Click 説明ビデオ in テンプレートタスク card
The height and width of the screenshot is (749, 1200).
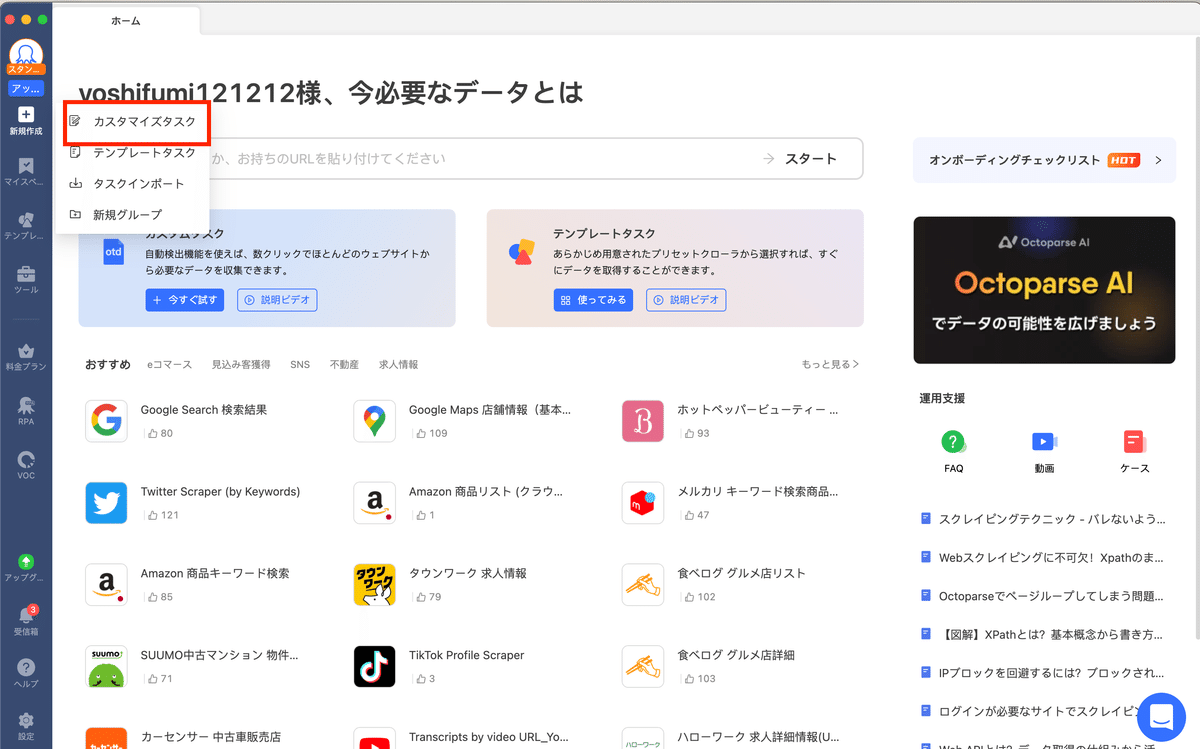tap(686, 300)
